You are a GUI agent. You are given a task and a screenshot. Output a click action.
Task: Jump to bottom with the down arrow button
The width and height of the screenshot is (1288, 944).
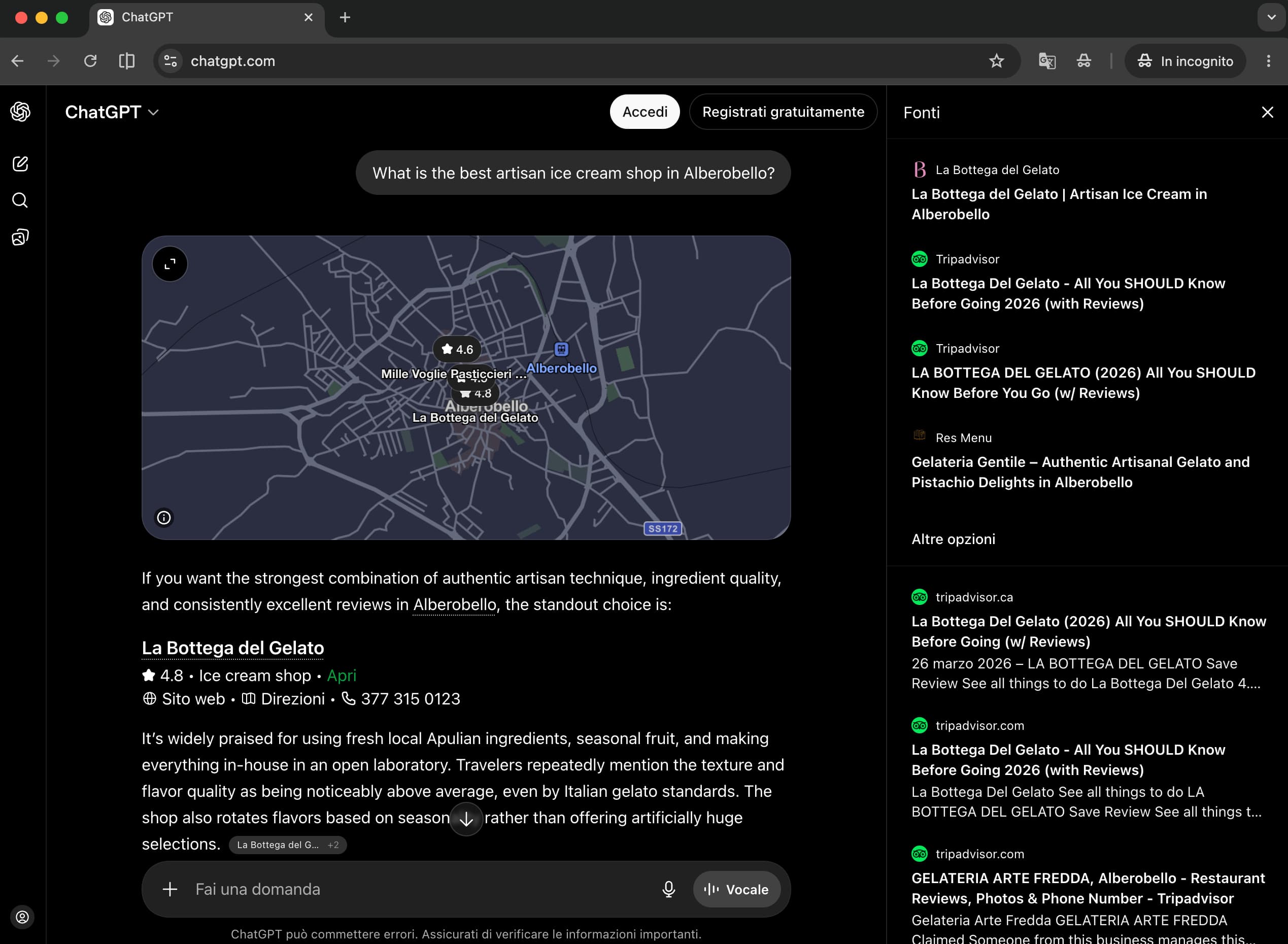click(x=466, y=819)
